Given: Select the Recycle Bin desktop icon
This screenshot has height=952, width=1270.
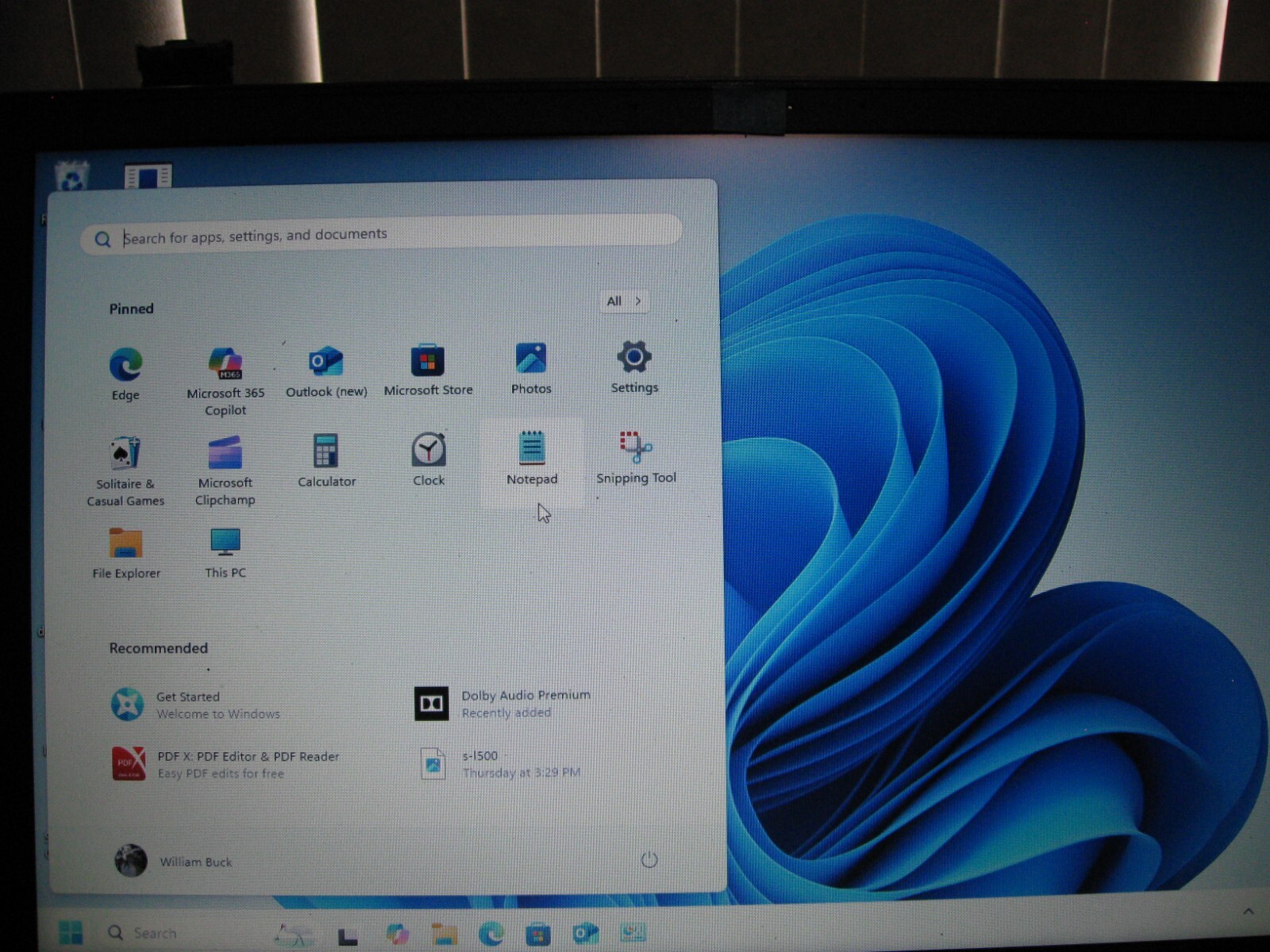Looking at the screenshot, I should (x=72, y=175).
